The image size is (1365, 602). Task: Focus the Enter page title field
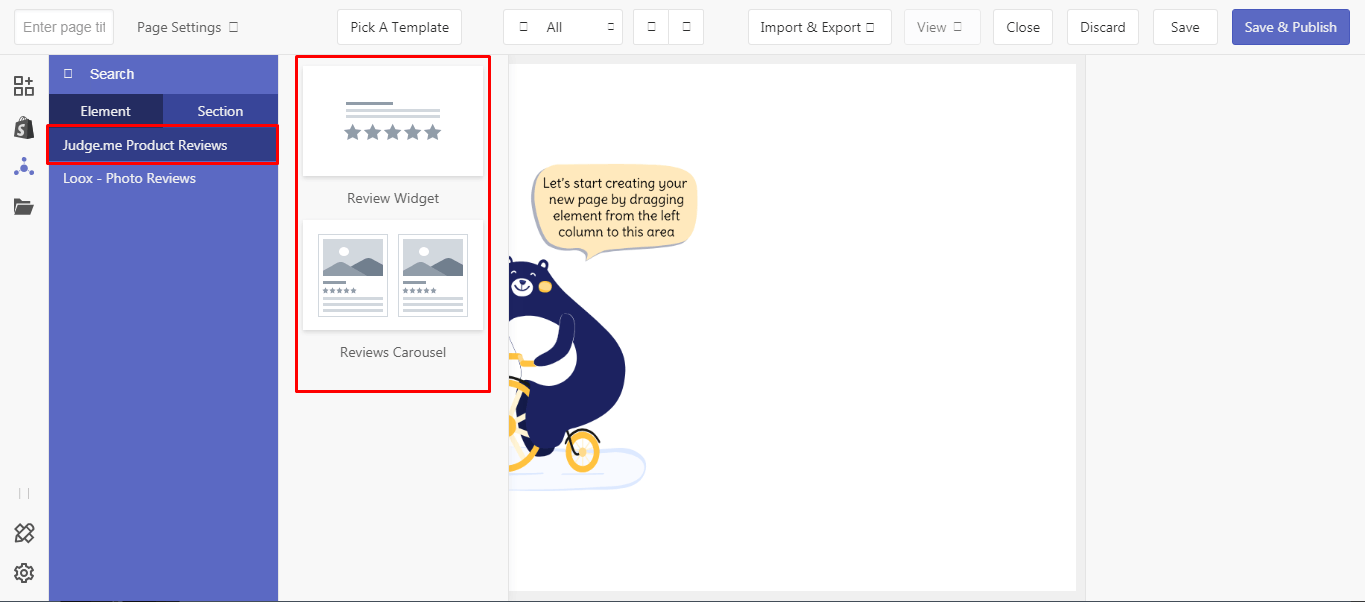tap(64, 27)
